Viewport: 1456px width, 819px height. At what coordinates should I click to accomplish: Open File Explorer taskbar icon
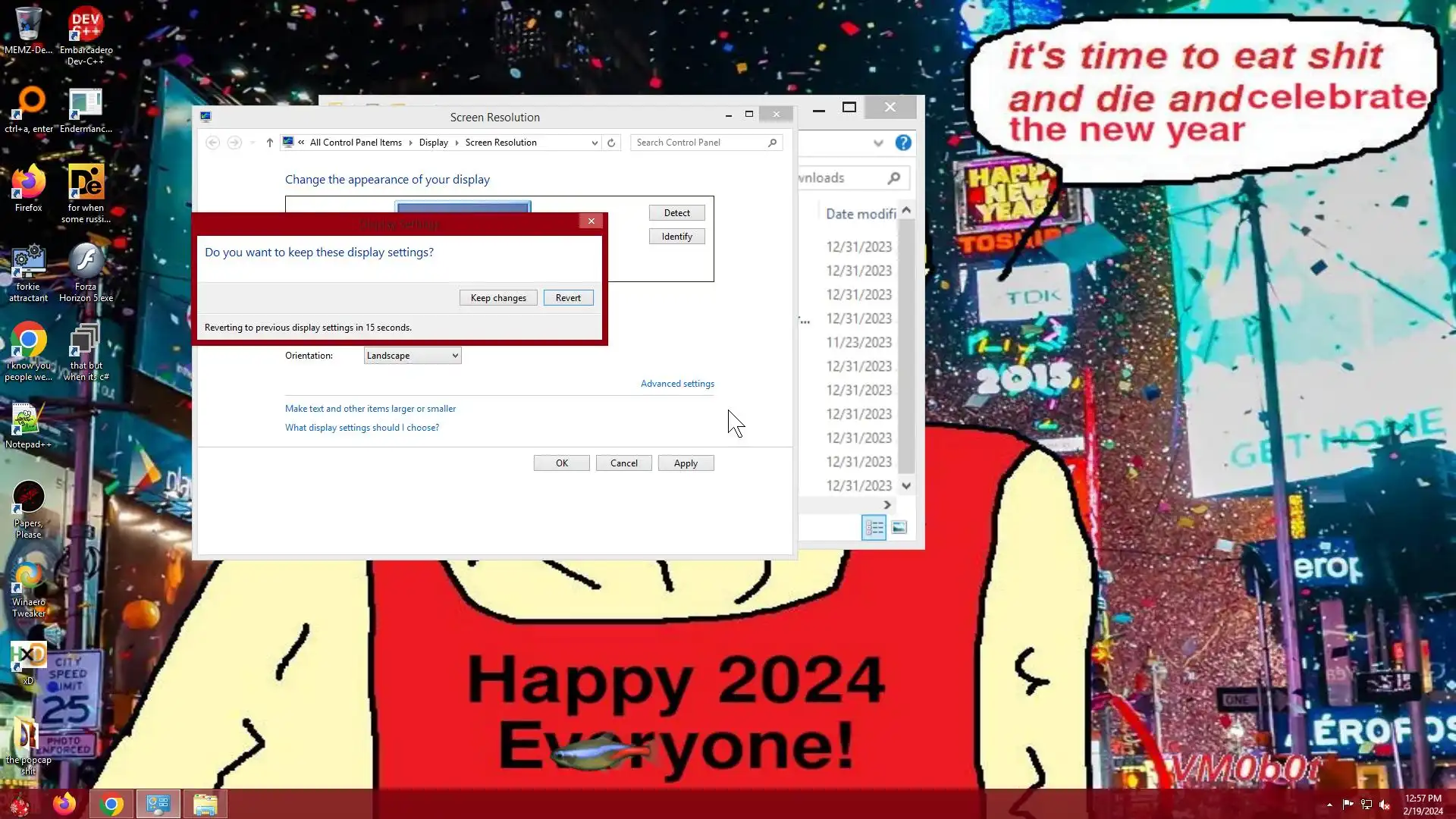point(205,804)
